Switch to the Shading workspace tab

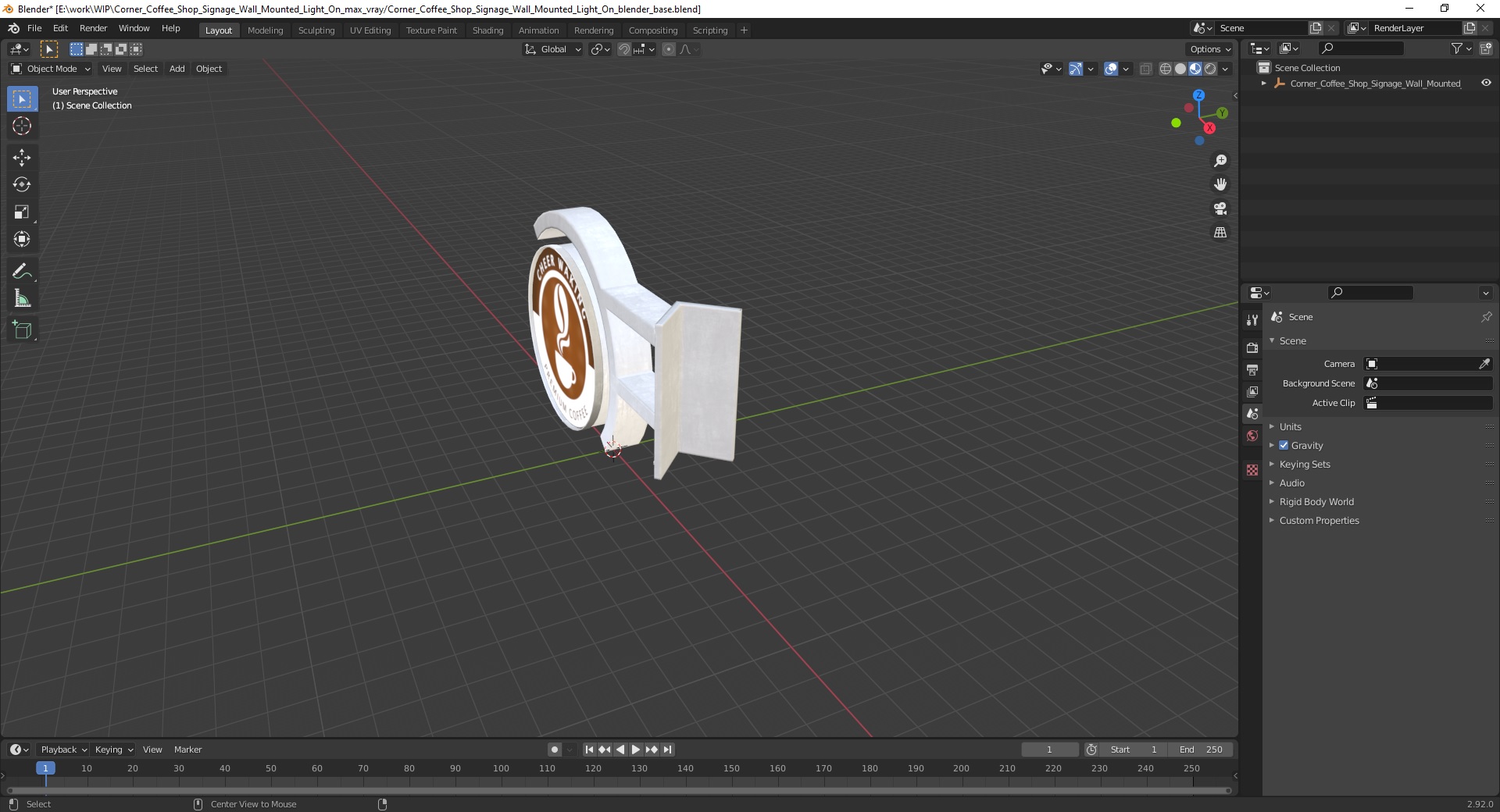[x=487, y=30]
